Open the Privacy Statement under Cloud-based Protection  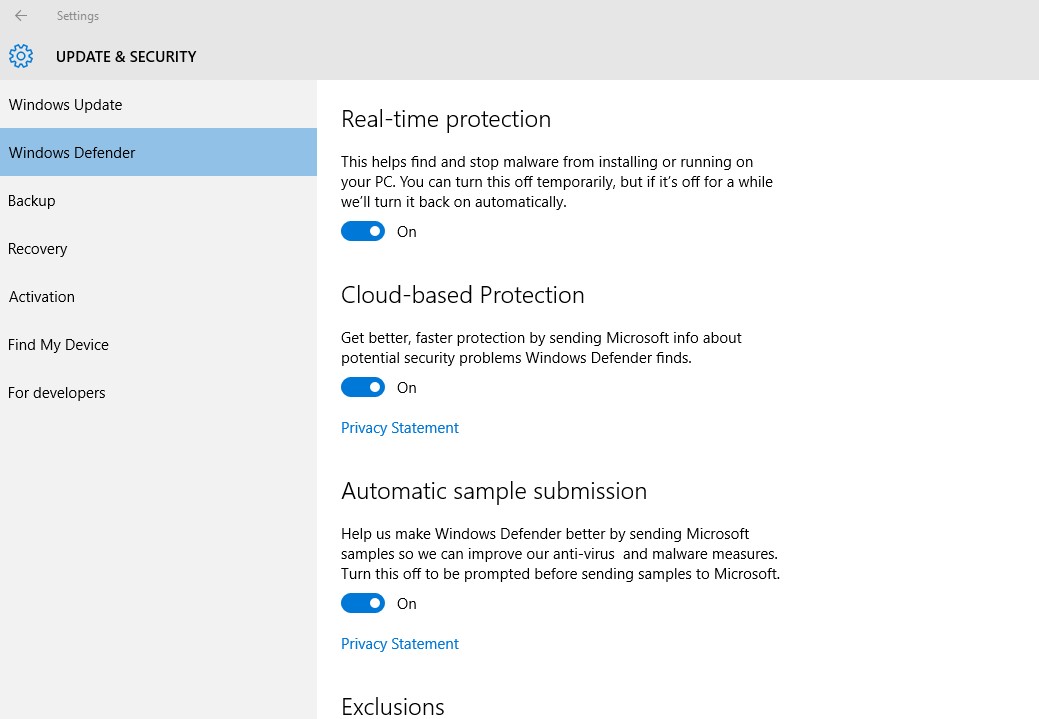pos(399,427)
